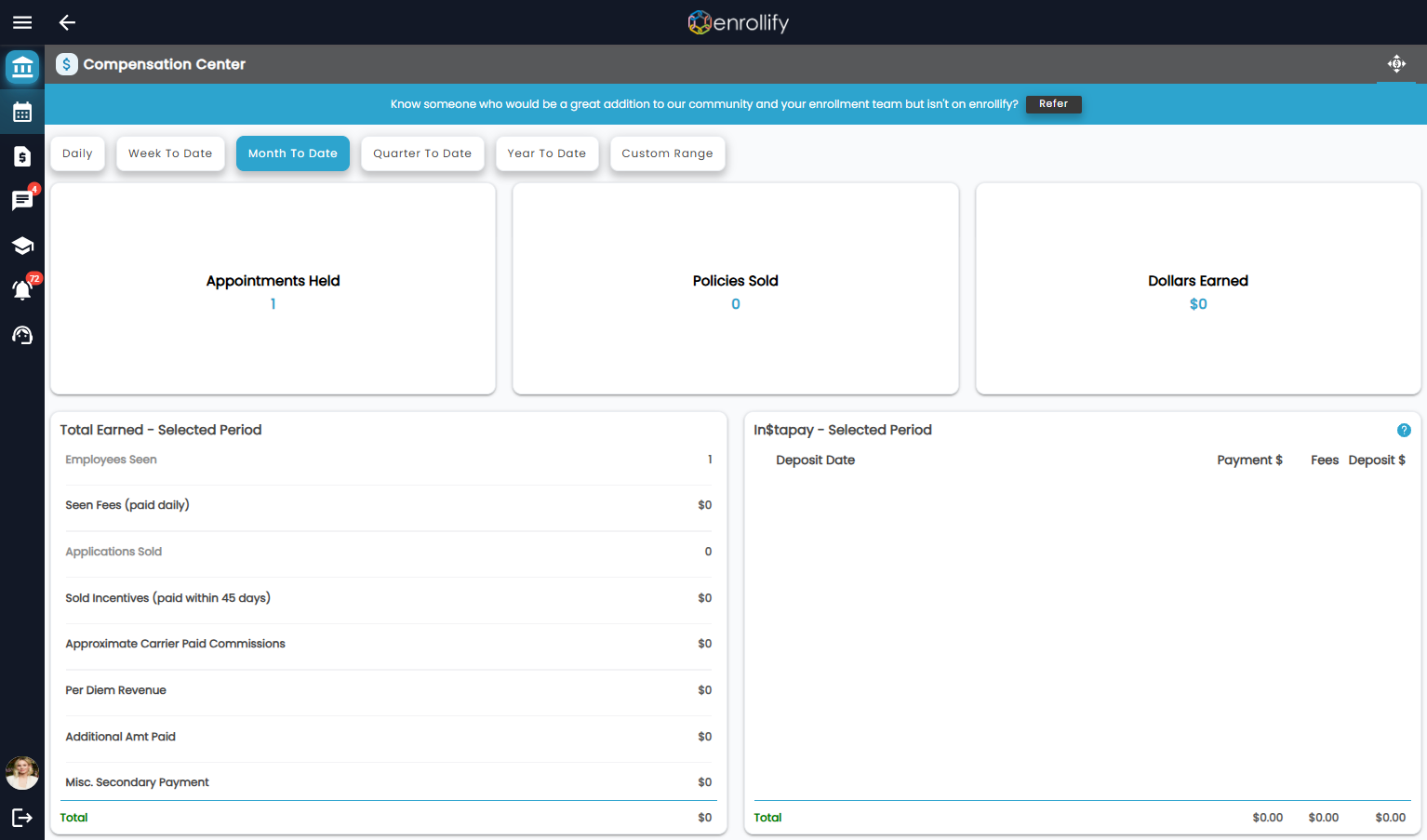1427x840 pixels.
Task: Click the Seen Fees (paid daily) label
Action: click(x=127, y=505)
